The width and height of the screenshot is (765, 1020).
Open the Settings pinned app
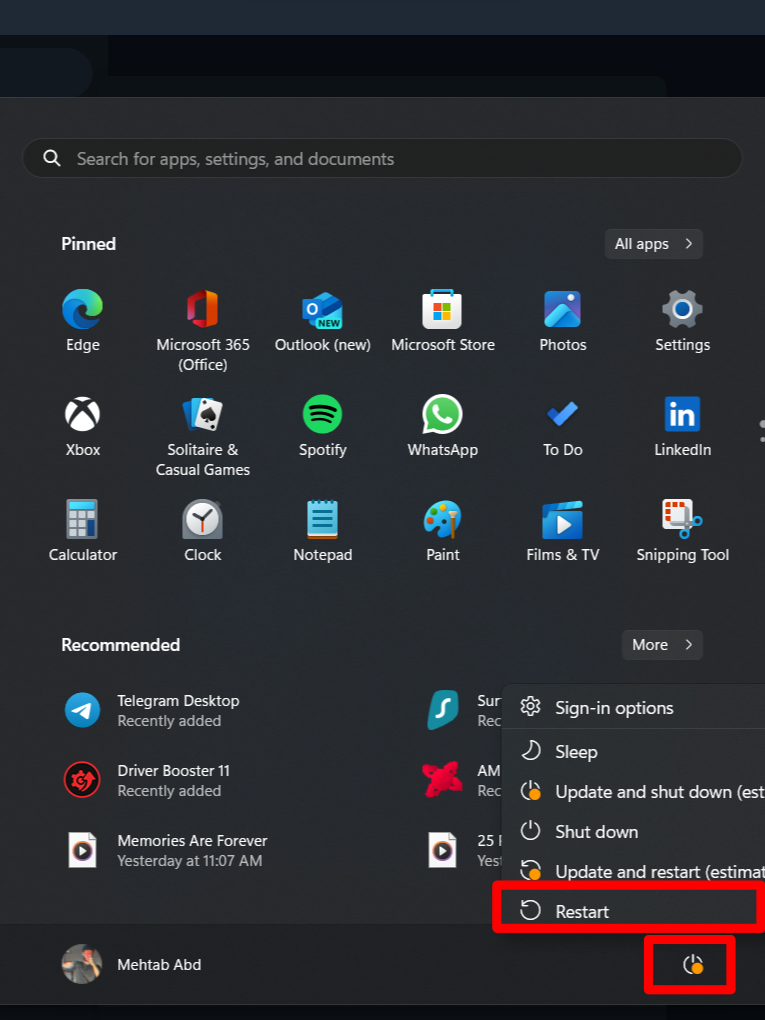point(682,321)
